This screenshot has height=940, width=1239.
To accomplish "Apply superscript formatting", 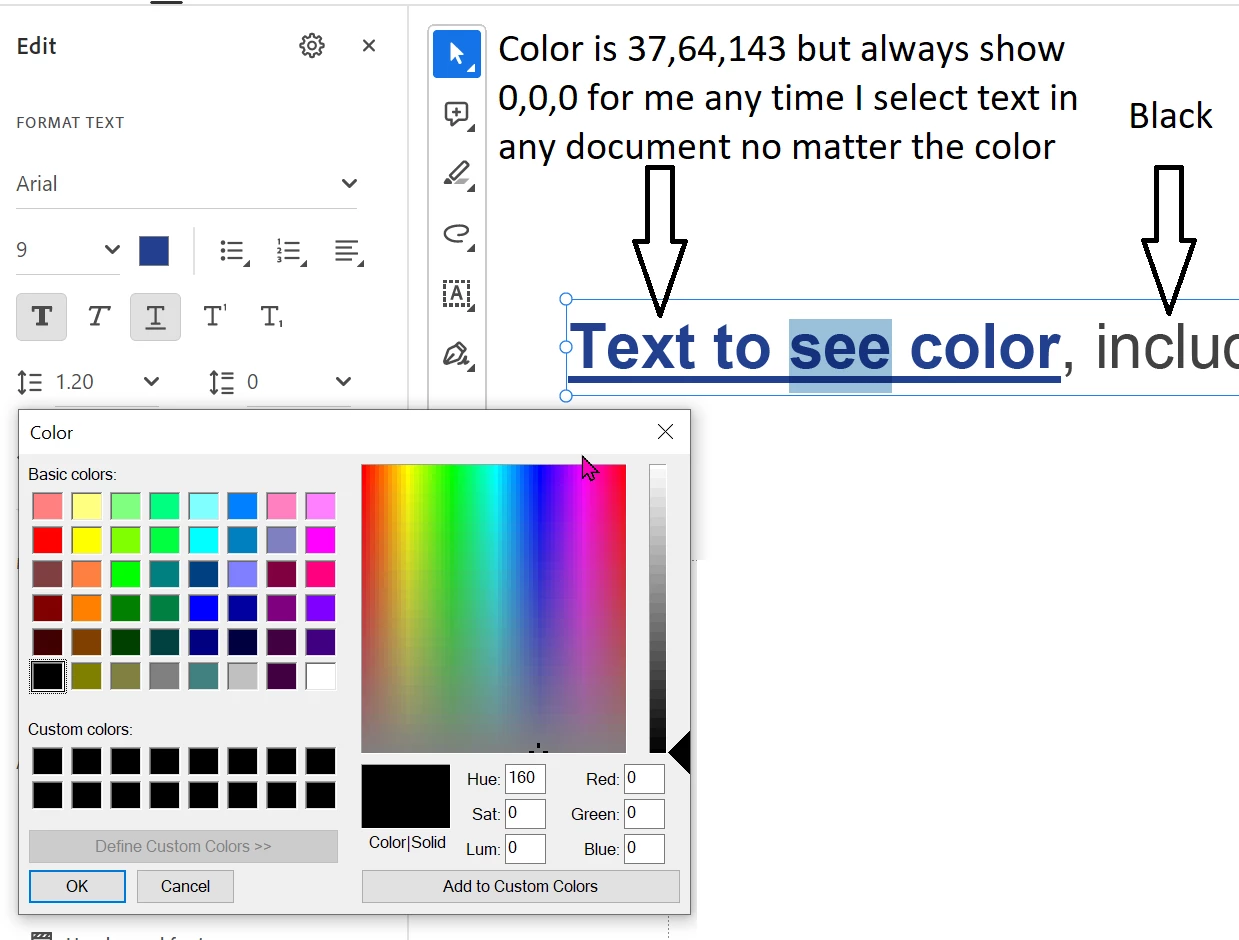I will (214, 317).
